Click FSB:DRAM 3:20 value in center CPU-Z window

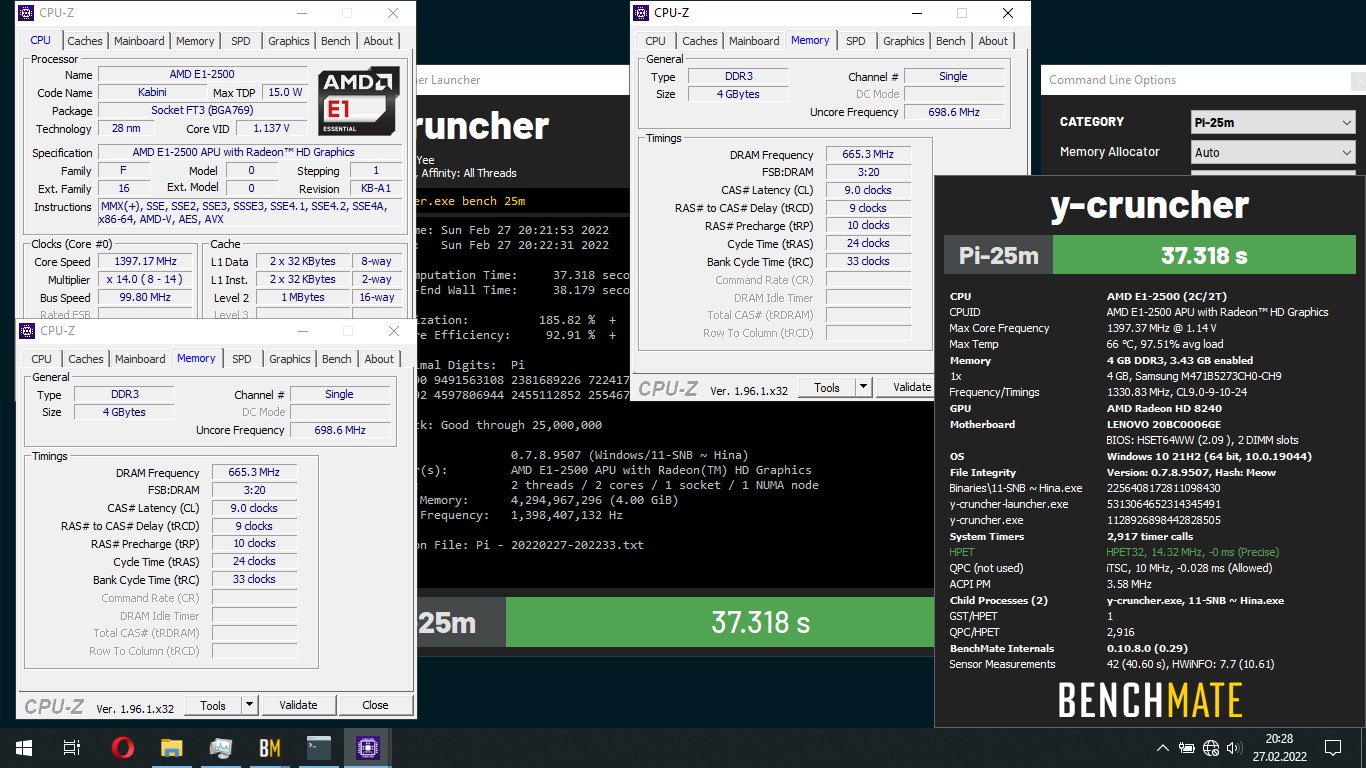[869, 172]
